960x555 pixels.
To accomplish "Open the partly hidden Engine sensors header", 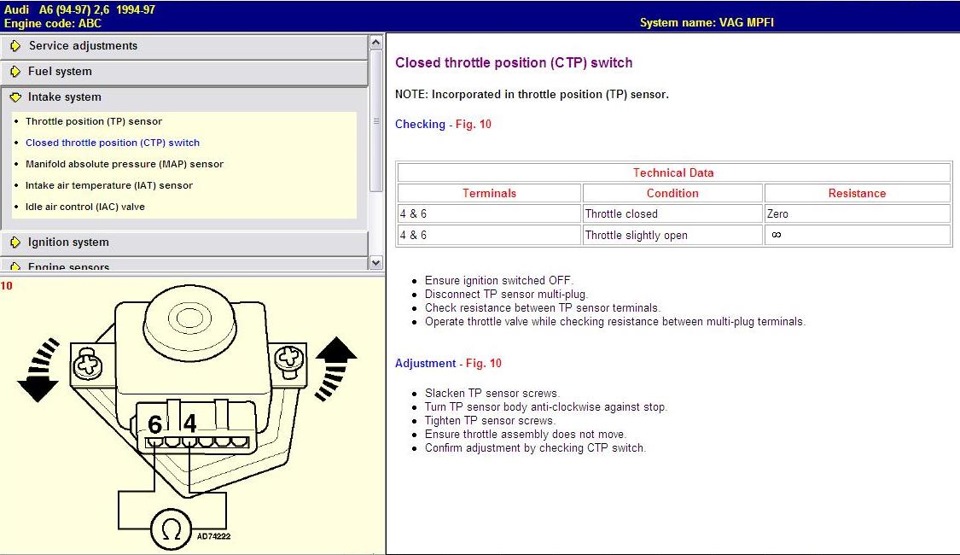I will 184,265.
